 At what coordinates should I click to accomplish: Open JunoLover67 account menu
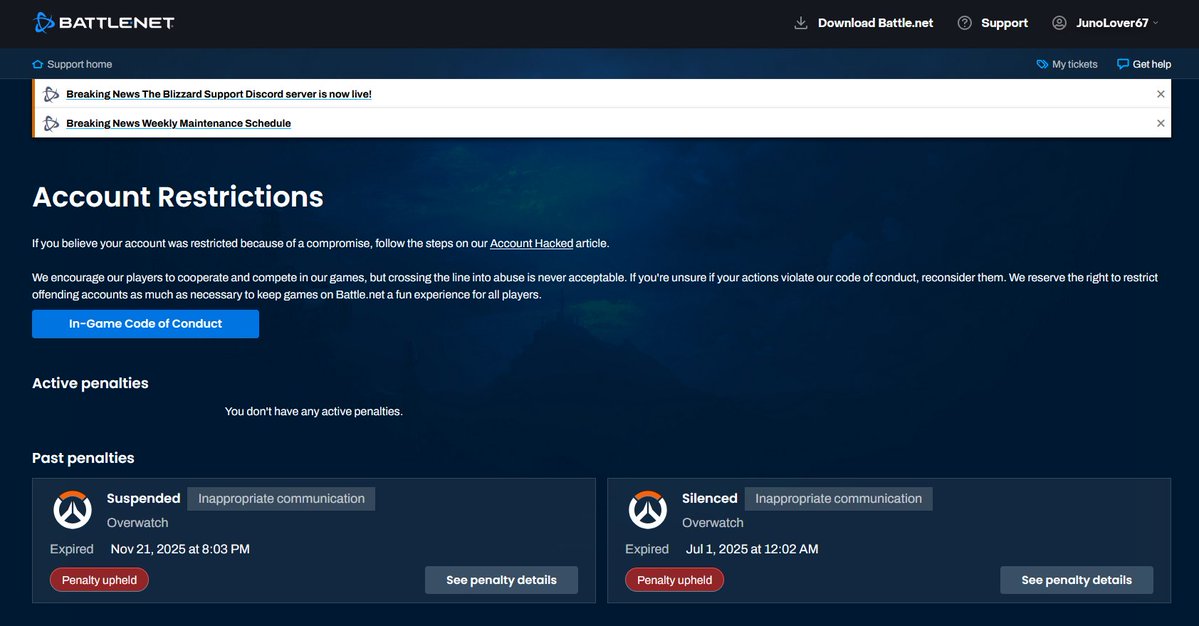click(1112, 23)
